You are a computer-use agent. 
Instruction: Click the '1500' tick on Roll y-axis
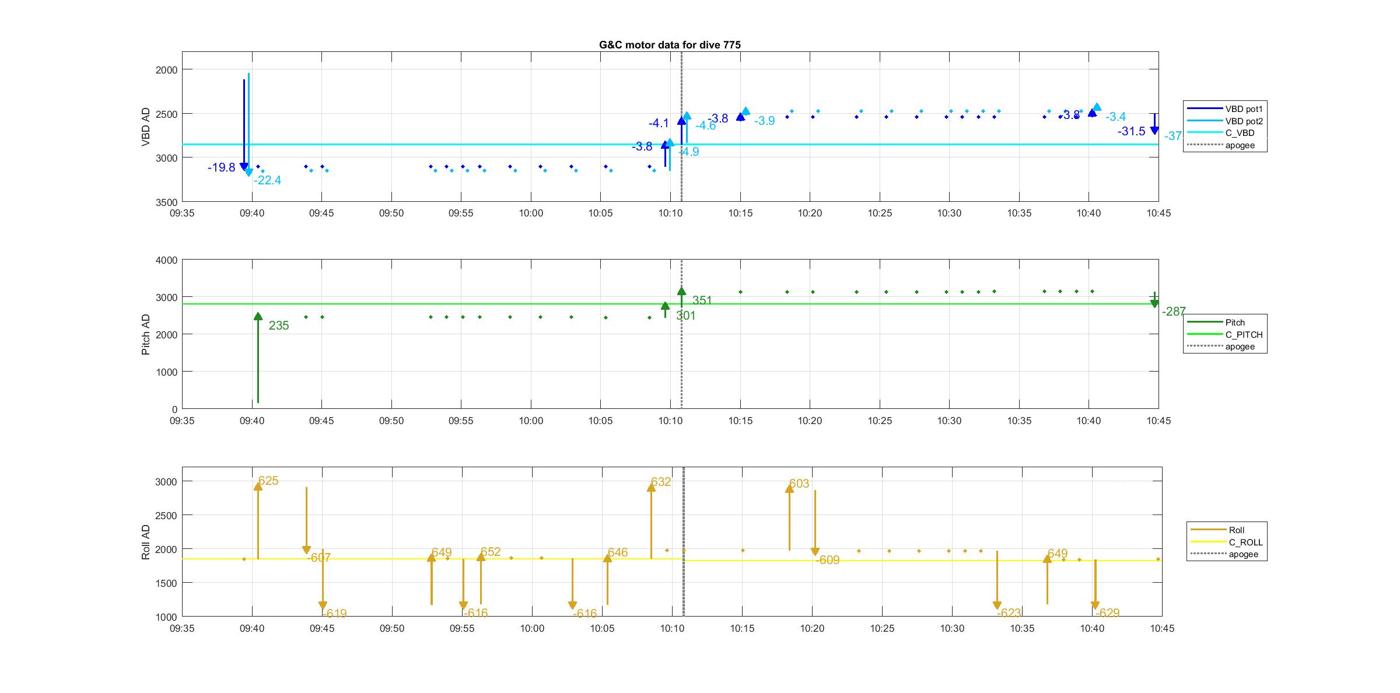tap(165, 583)
